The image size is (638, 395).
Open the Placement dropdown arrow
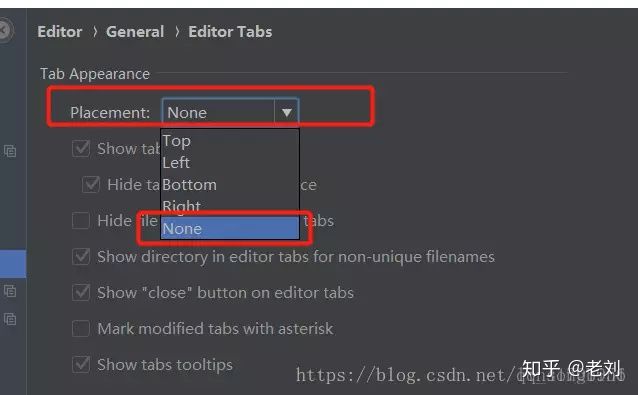[286, 112]
